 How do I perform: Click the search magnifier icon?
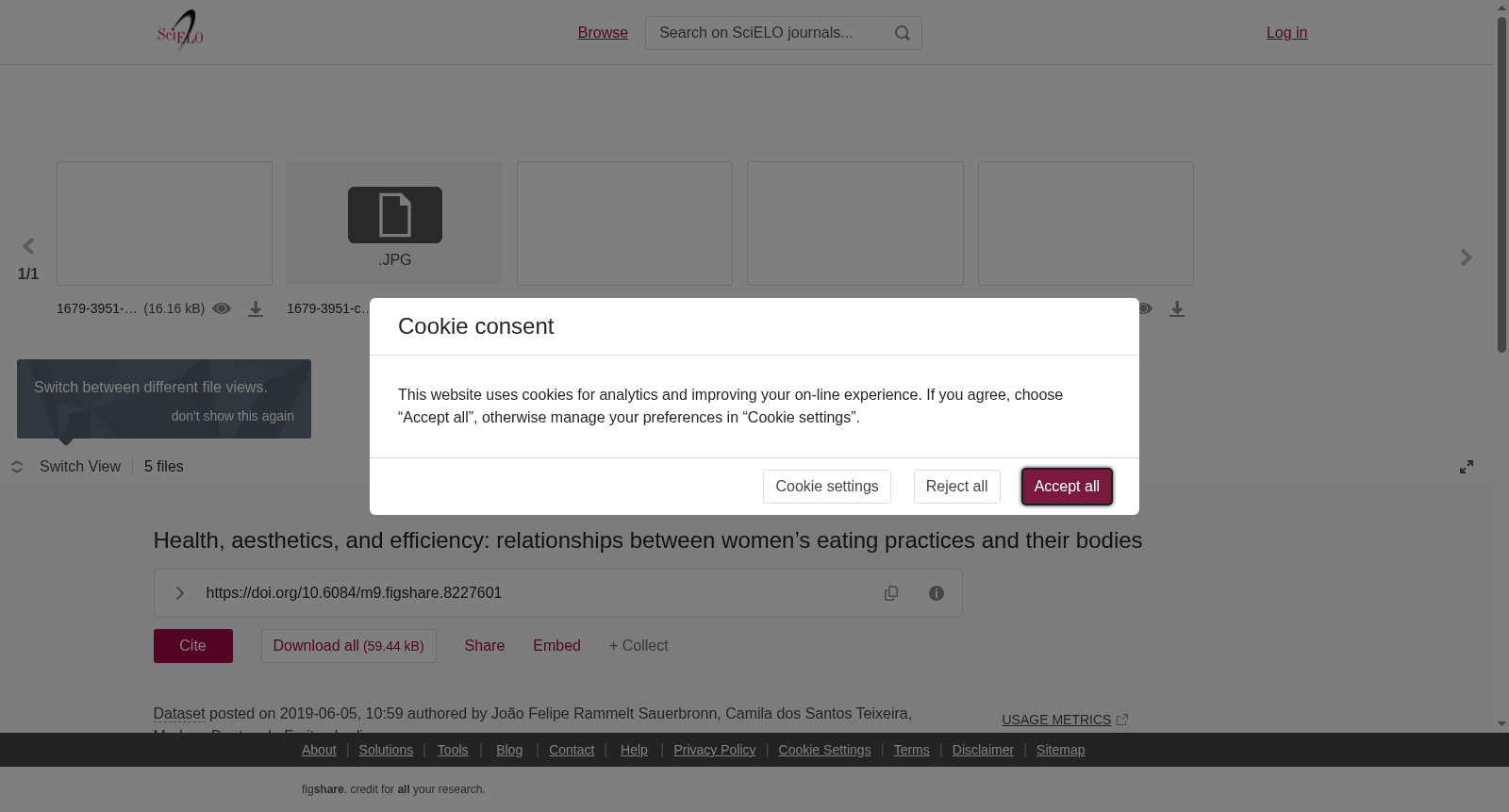click(903, 33)
